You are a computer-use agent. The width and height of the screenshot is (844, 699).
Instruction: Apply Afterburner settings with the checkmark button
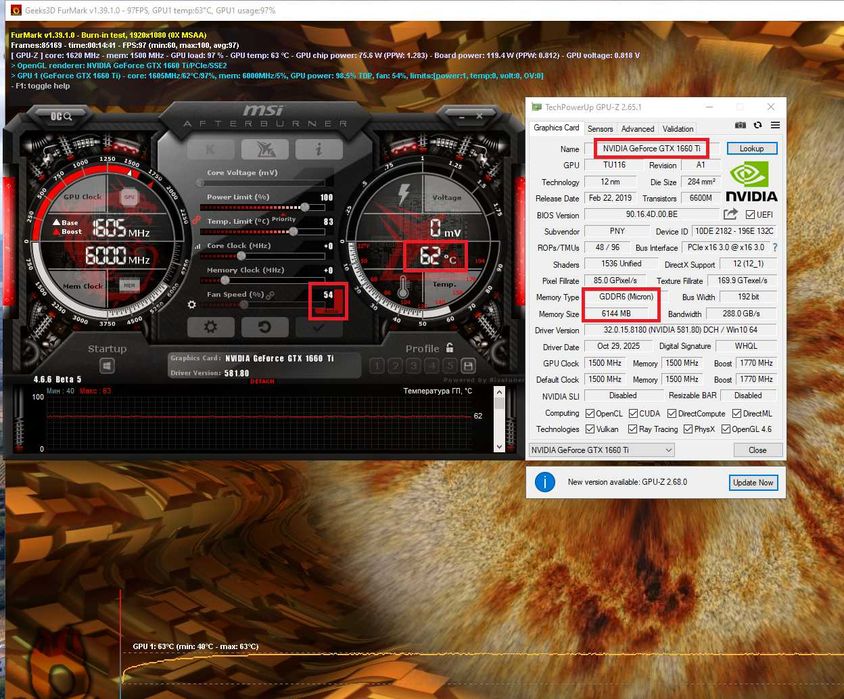pyautogui.click(x=319, y=327)
